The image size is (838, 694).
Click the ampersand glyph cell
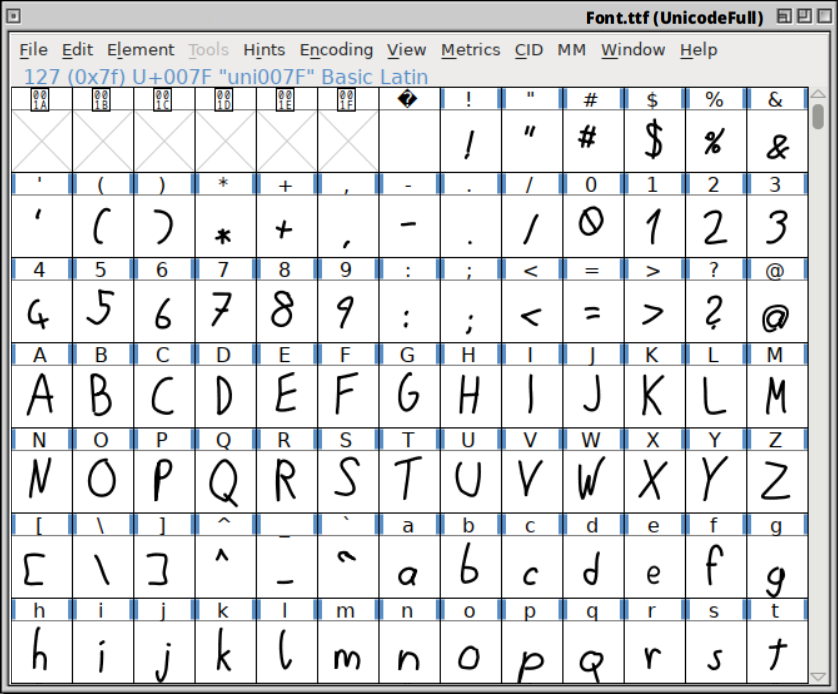click(x=774, y=140)
